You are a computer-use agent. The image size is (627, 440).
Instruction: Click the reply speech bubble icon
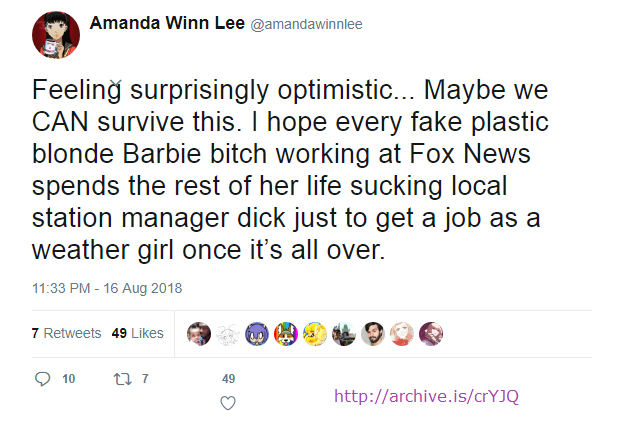pyautogui.click(x=42, y=379)
